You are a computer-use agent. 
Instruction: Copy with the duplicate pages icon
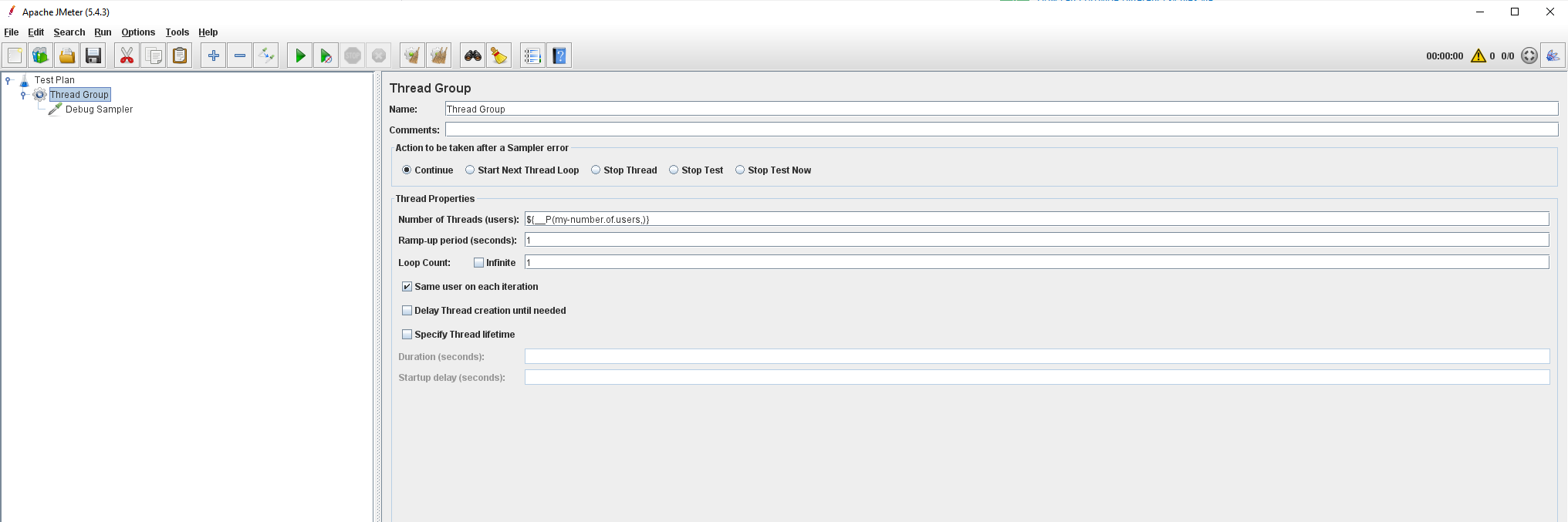(x=154, y=56)
